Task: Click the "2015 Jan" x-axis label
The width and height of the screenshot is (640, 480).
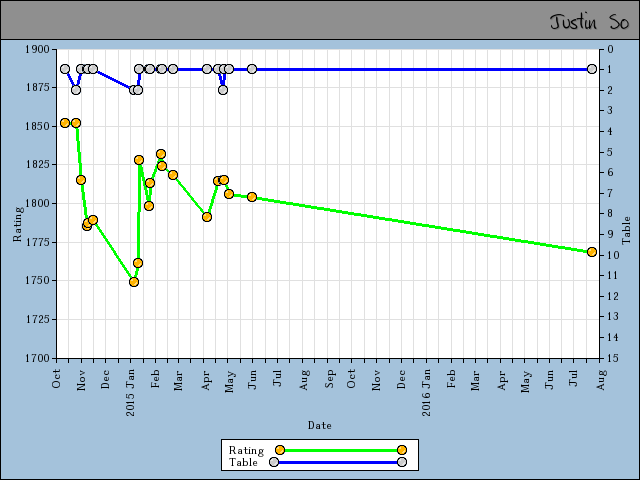Action: (131, 393)
